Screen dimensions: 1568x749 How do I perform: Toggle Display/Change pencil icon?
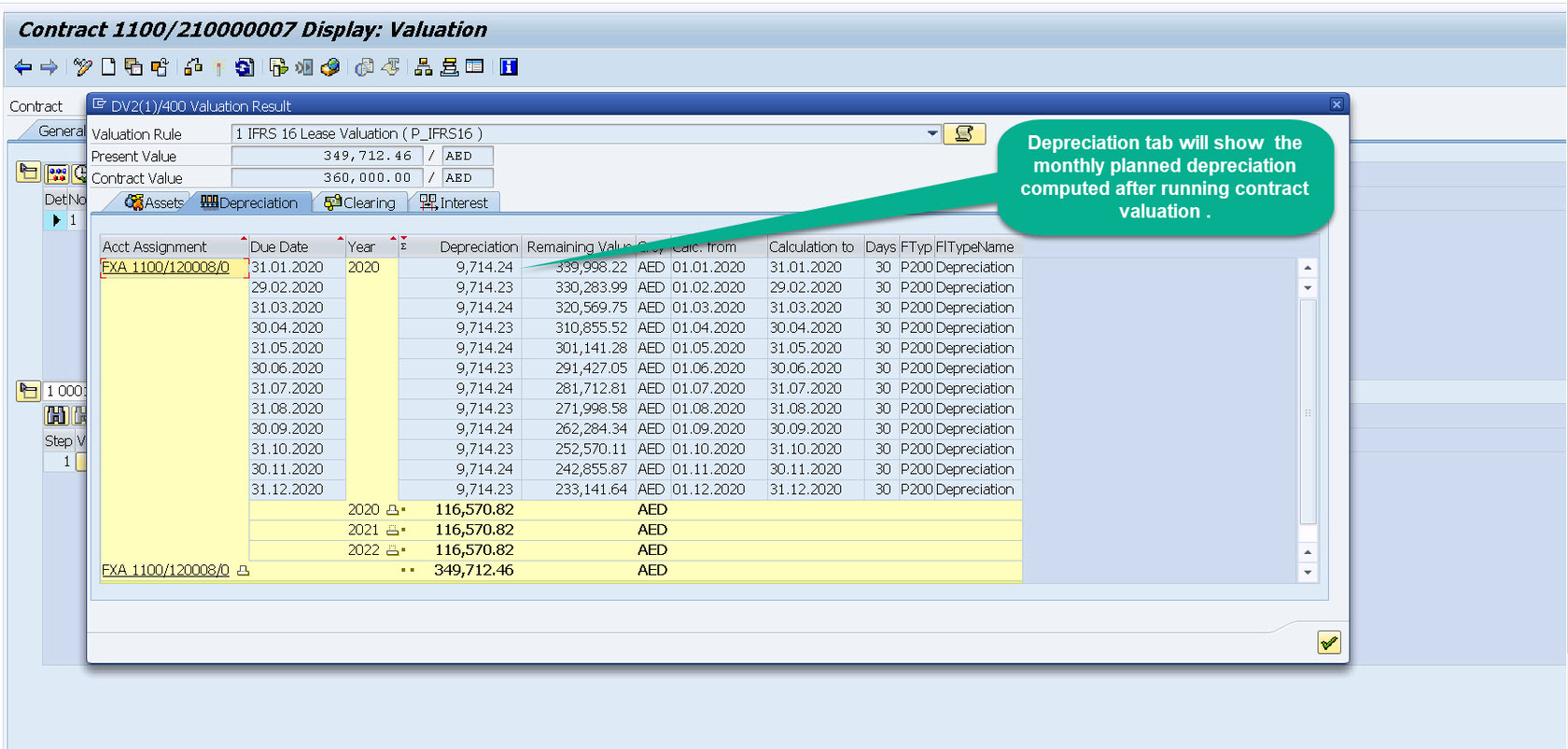click(83, 67)
